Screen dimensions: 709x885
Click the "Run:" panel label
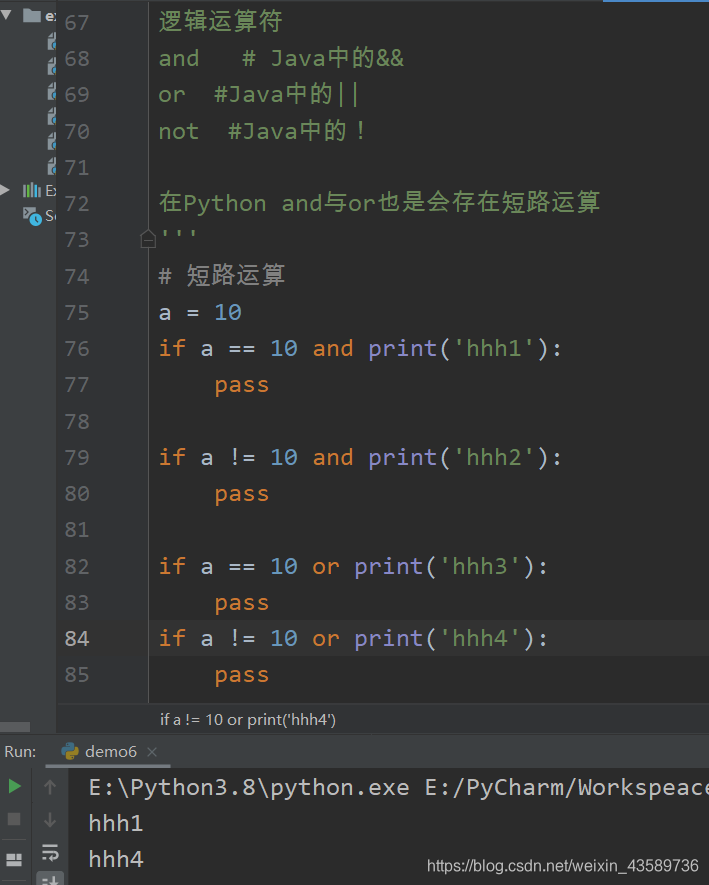click(x=20, y=752)
